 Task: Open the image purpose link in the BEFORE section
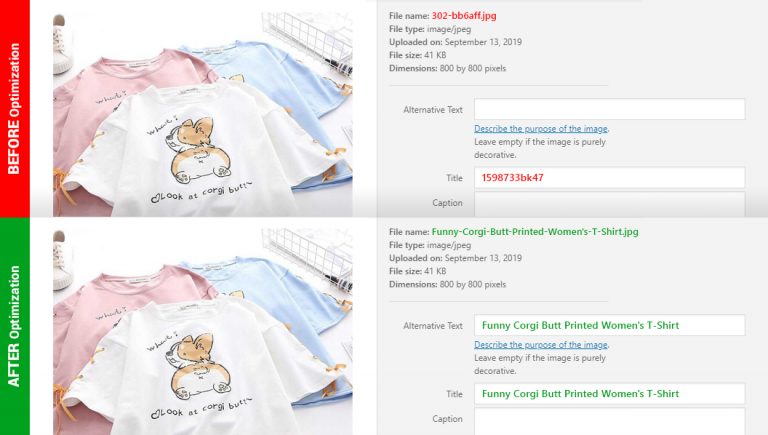(541, 129)
